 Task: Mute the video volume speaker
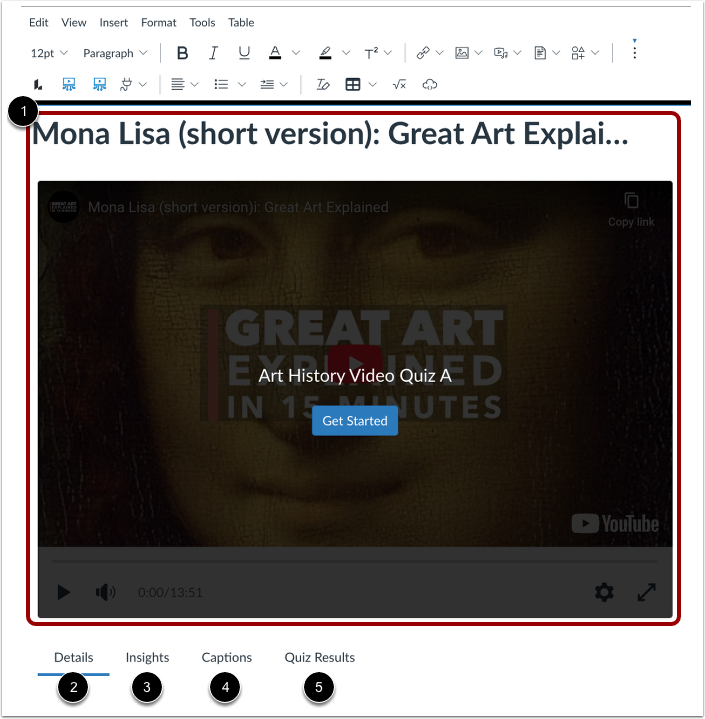click(105, 592)
